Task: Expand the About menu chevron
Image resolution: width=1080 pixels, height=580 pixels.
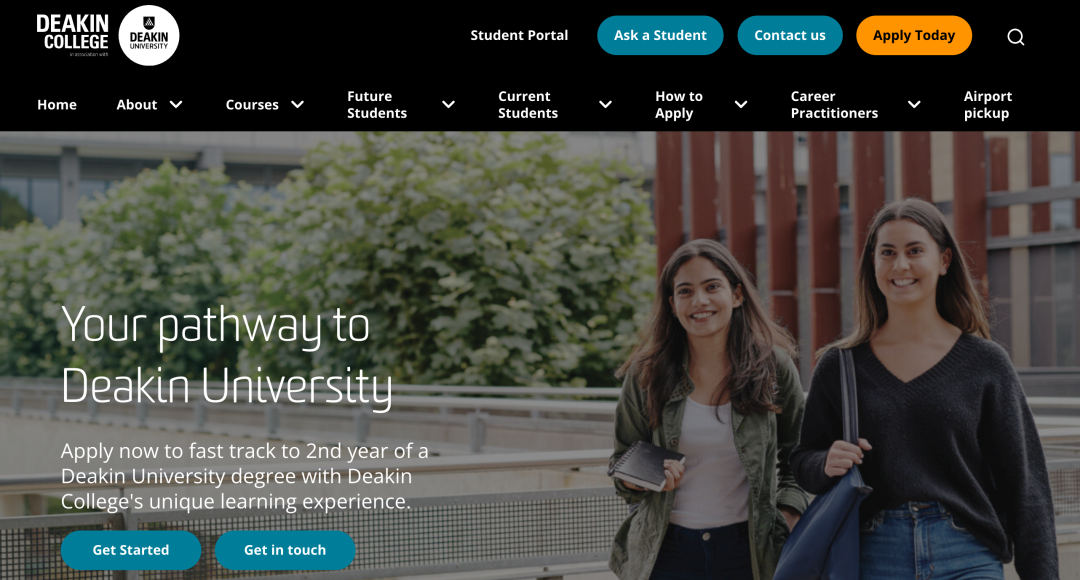Action: point(176,105)
